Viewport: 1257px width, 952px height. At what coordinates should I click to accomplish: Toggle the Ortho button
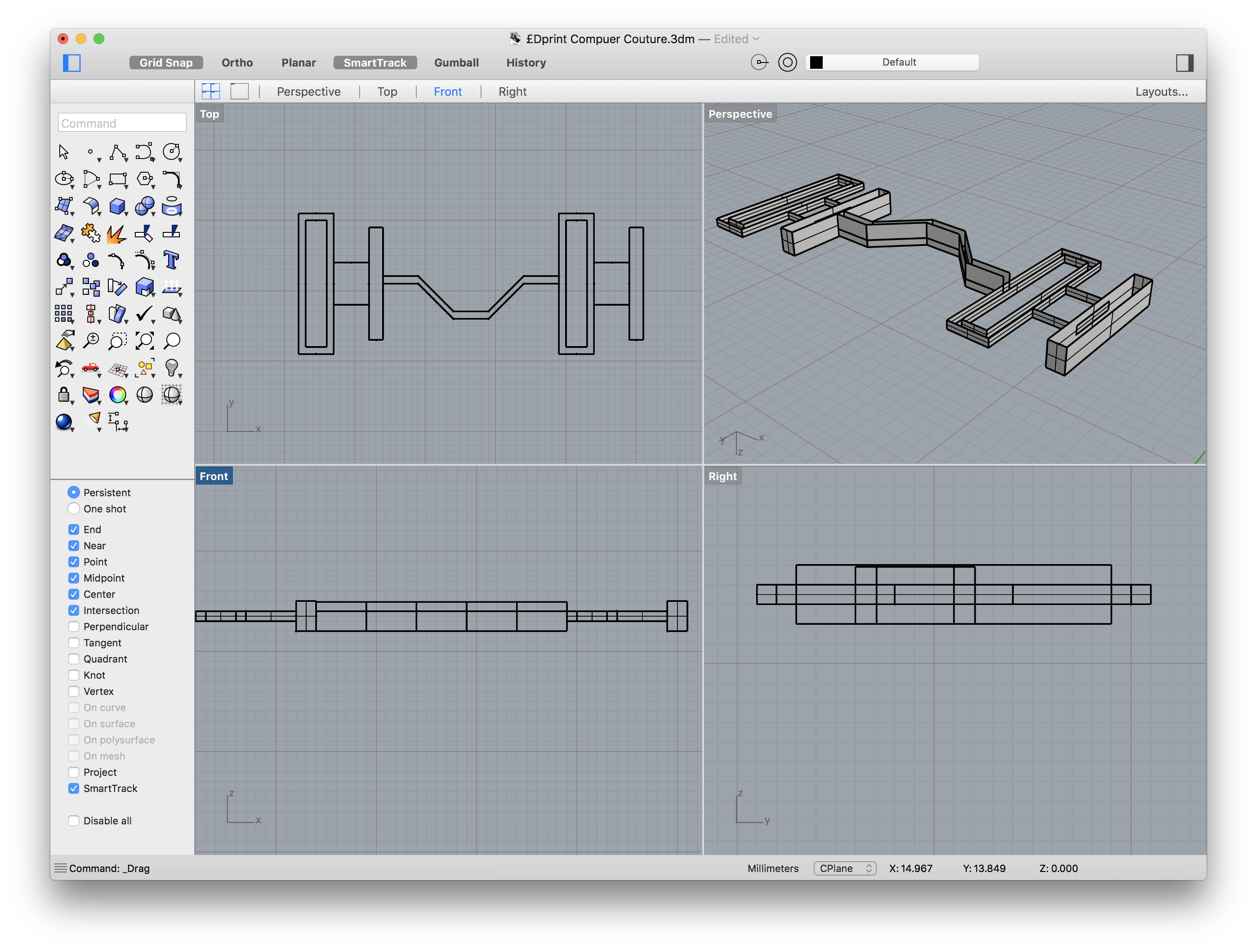[x=237, y=63]
